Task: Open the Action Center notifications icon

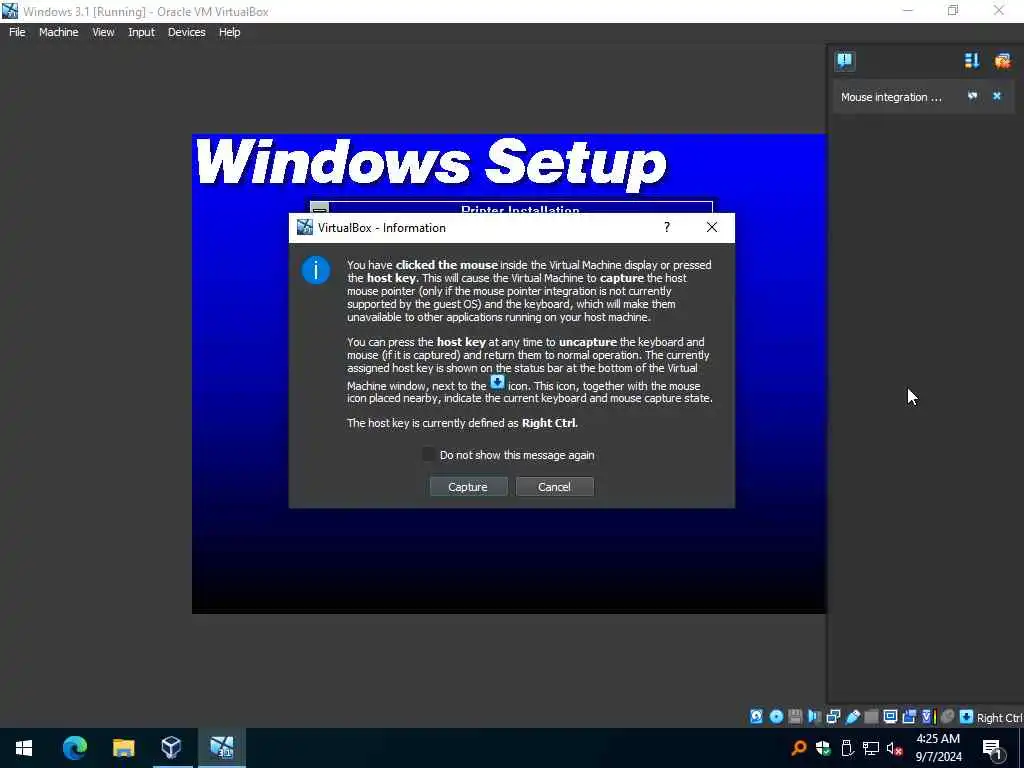Action: pyautogui.click(x=992, y=748)
